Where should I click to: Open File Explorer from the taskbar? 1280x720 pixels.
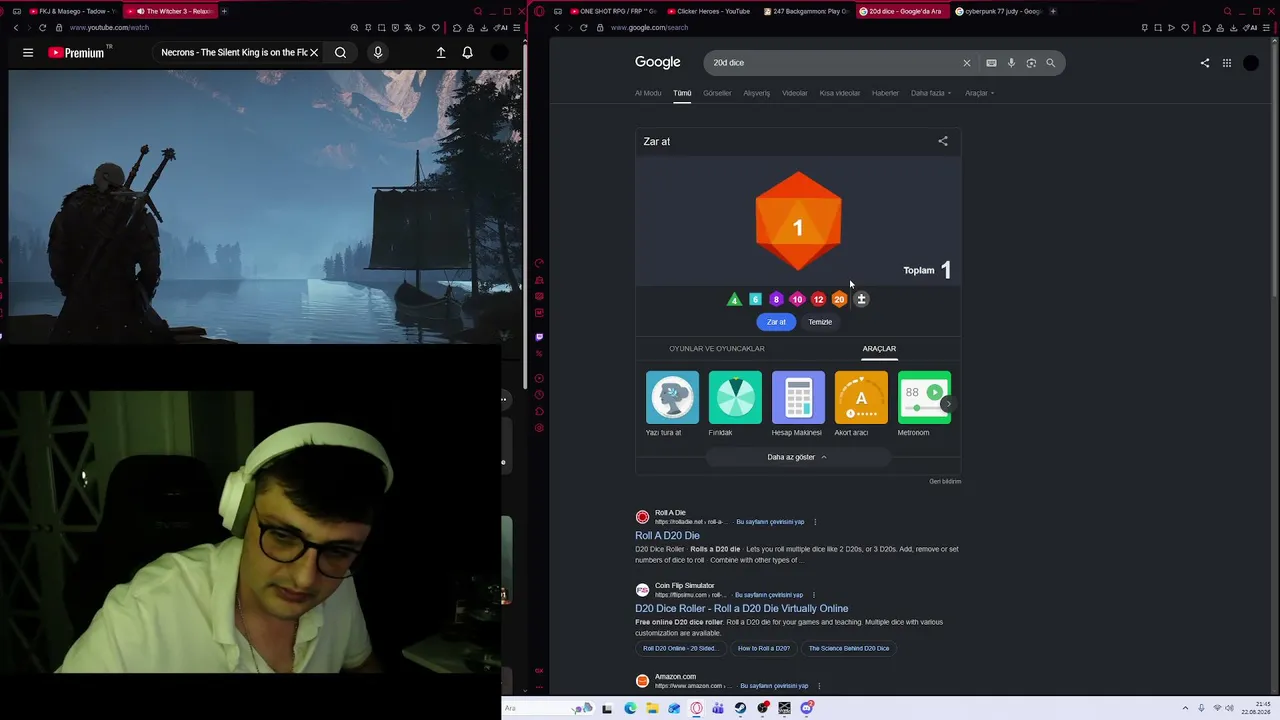point(652,708)
